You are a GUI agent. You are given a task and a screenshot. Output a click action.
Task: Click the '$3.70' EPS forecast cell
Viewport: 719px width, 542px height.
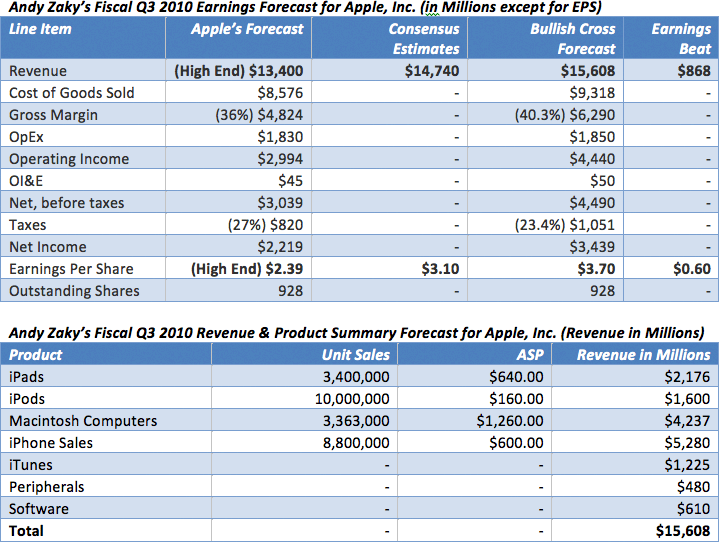596,269
